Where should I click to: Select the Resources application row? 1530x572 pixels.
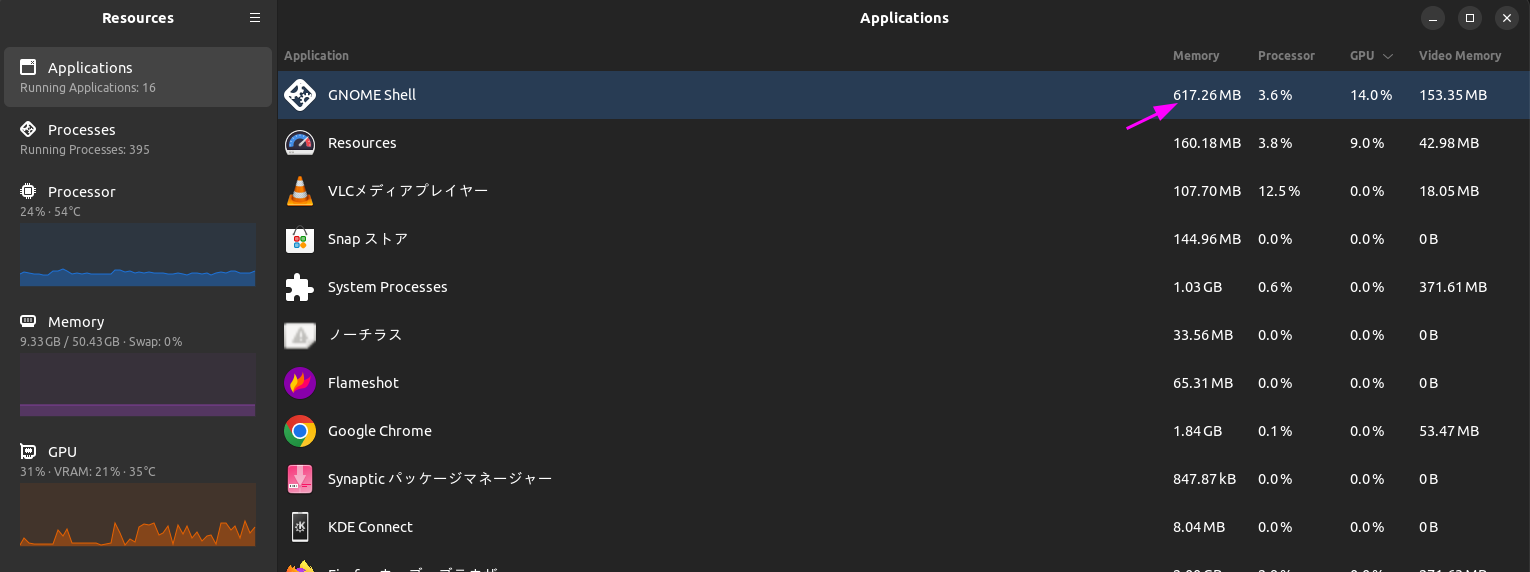(904, 143)
